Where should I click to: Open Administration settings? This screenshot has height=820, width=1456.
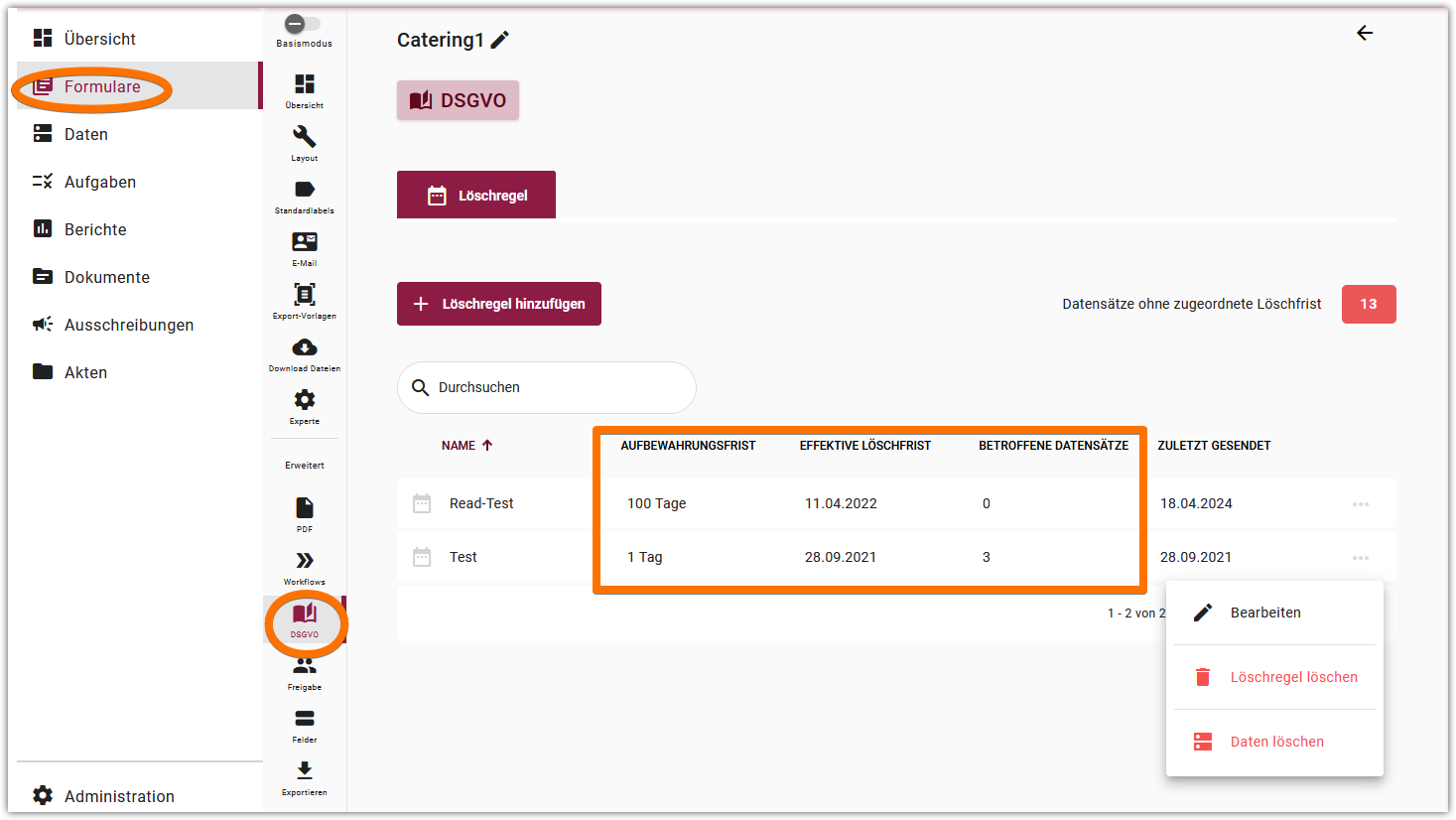[x=138, y=796]
